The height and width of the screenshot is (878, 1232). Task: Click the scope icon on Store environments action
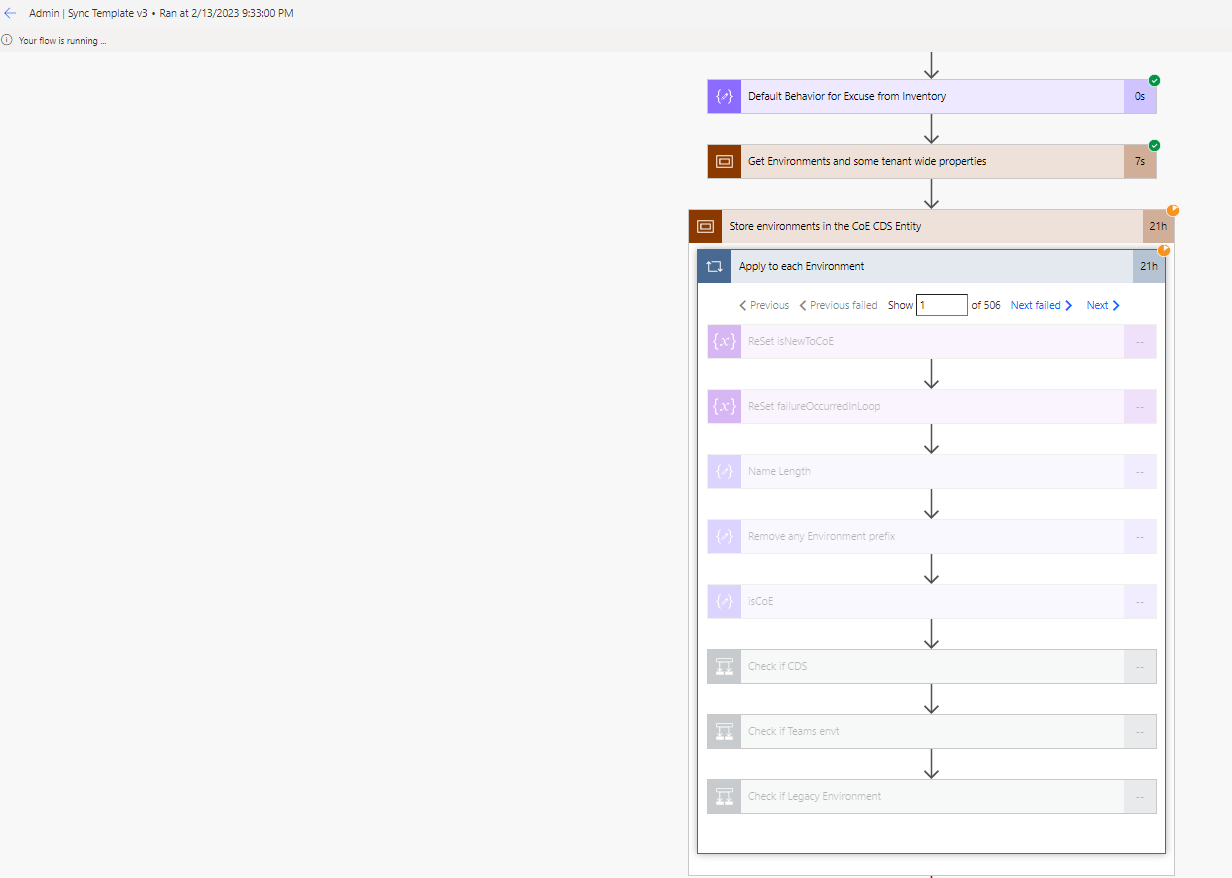pos(705,226)
